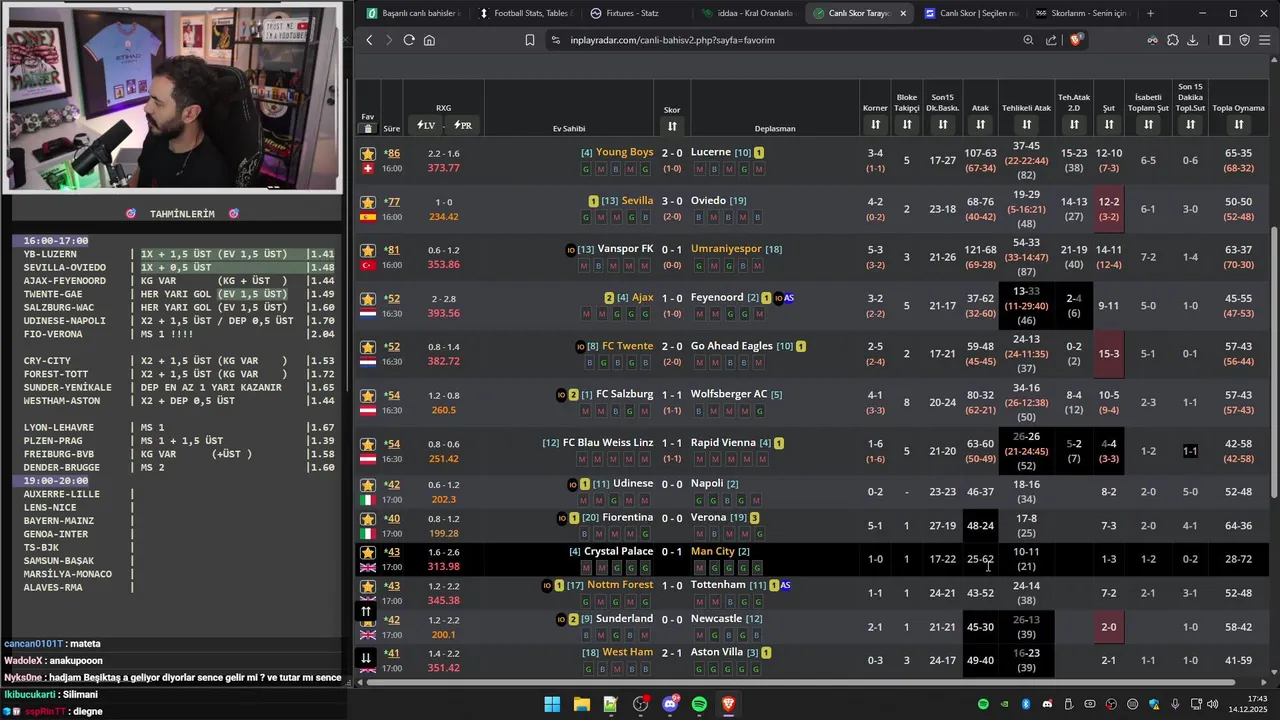Unfavorite the Young Boys match star

coord(368,153)
